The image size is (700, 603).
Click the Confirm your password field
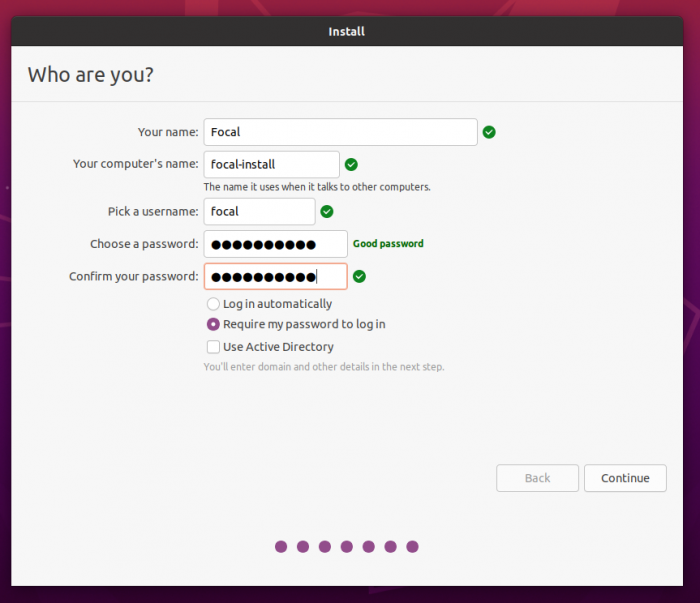275,277
